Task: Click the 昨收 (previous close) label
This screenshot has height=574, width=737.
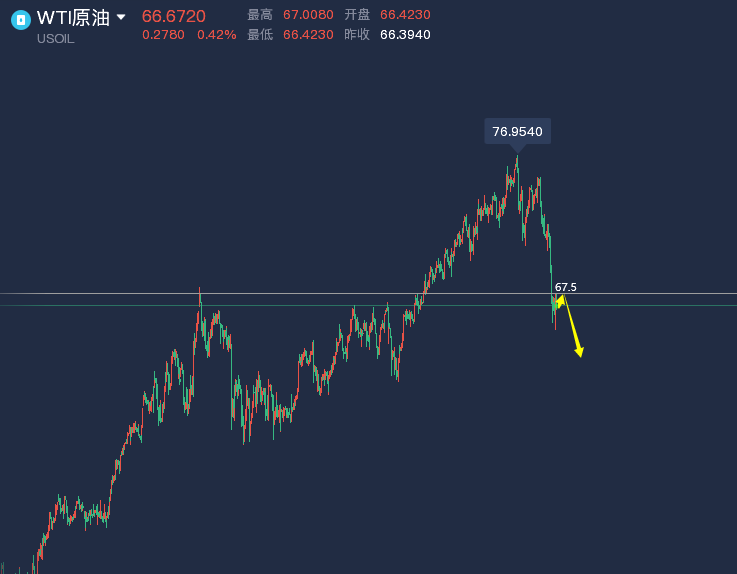Action: pos(357,35)
